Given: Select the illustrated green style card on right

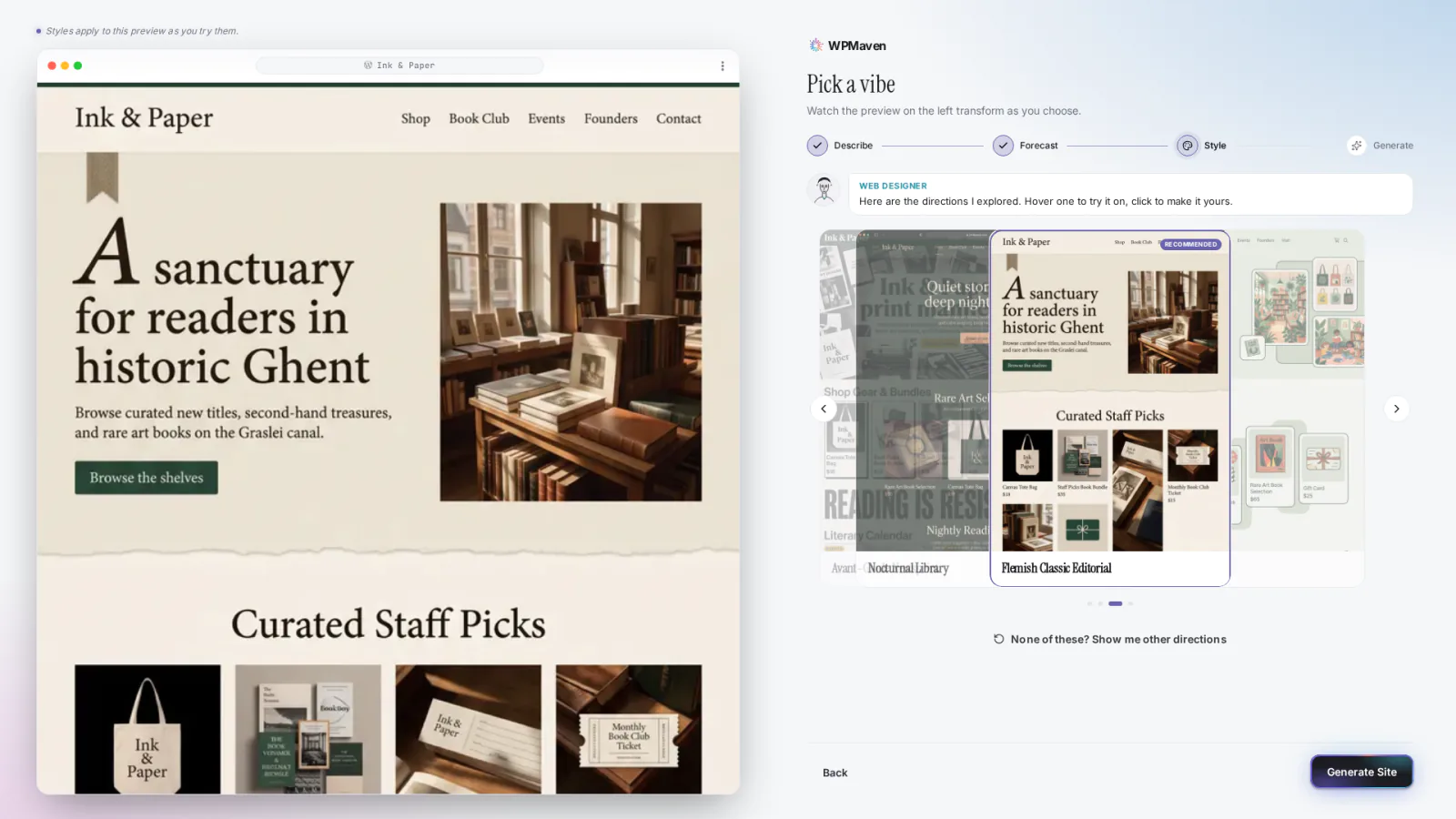Looking at the screenshot, I should click(x=1297, y=409).
